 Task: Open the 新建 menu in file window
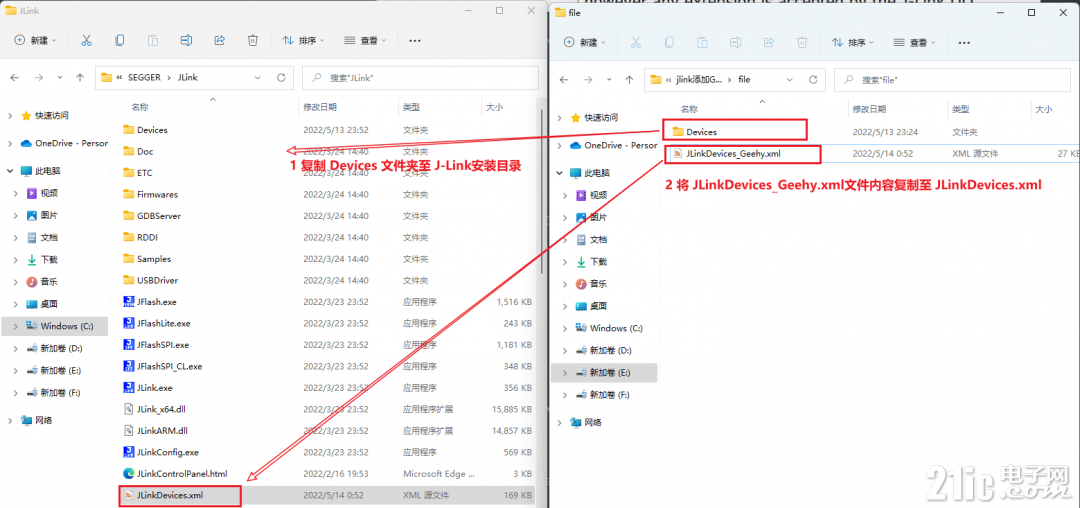585,42
